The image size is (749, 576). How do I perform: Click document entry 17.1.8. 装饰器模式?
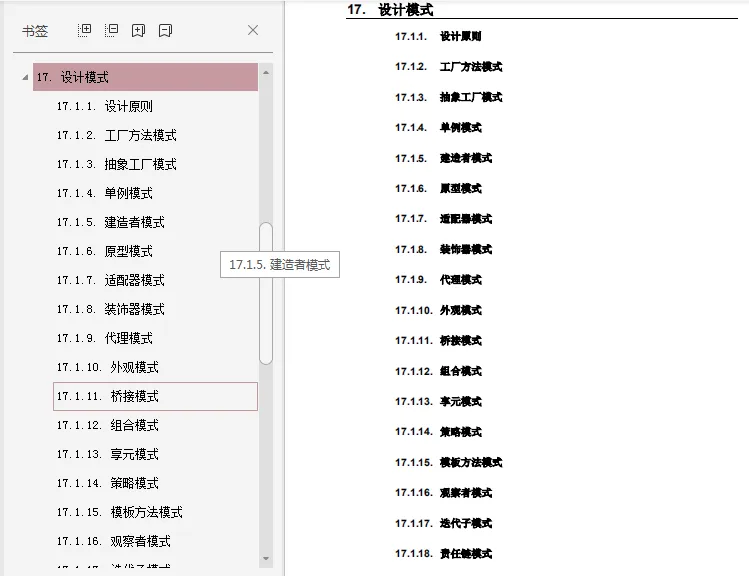tap(443, 249)
